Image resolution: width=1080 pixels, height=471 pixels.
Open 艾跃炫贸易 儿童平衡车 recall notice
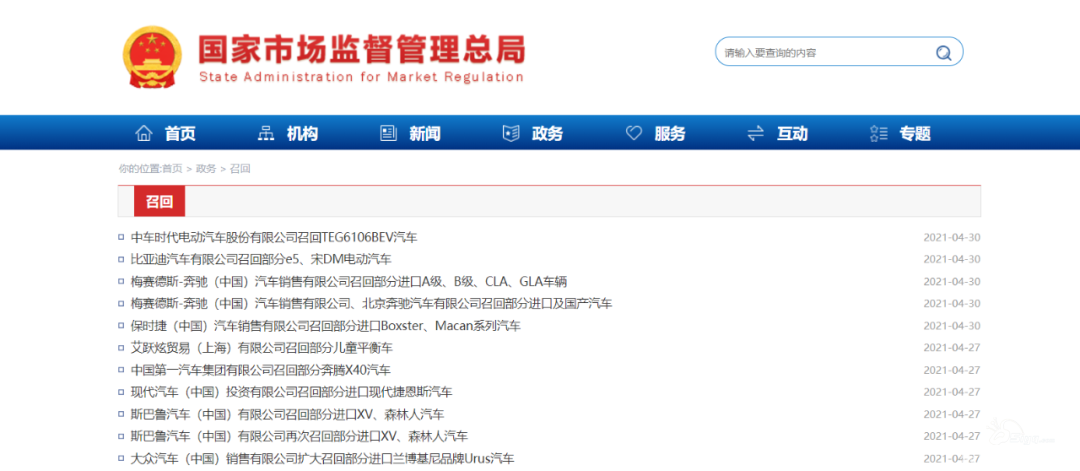click(262, 348)
